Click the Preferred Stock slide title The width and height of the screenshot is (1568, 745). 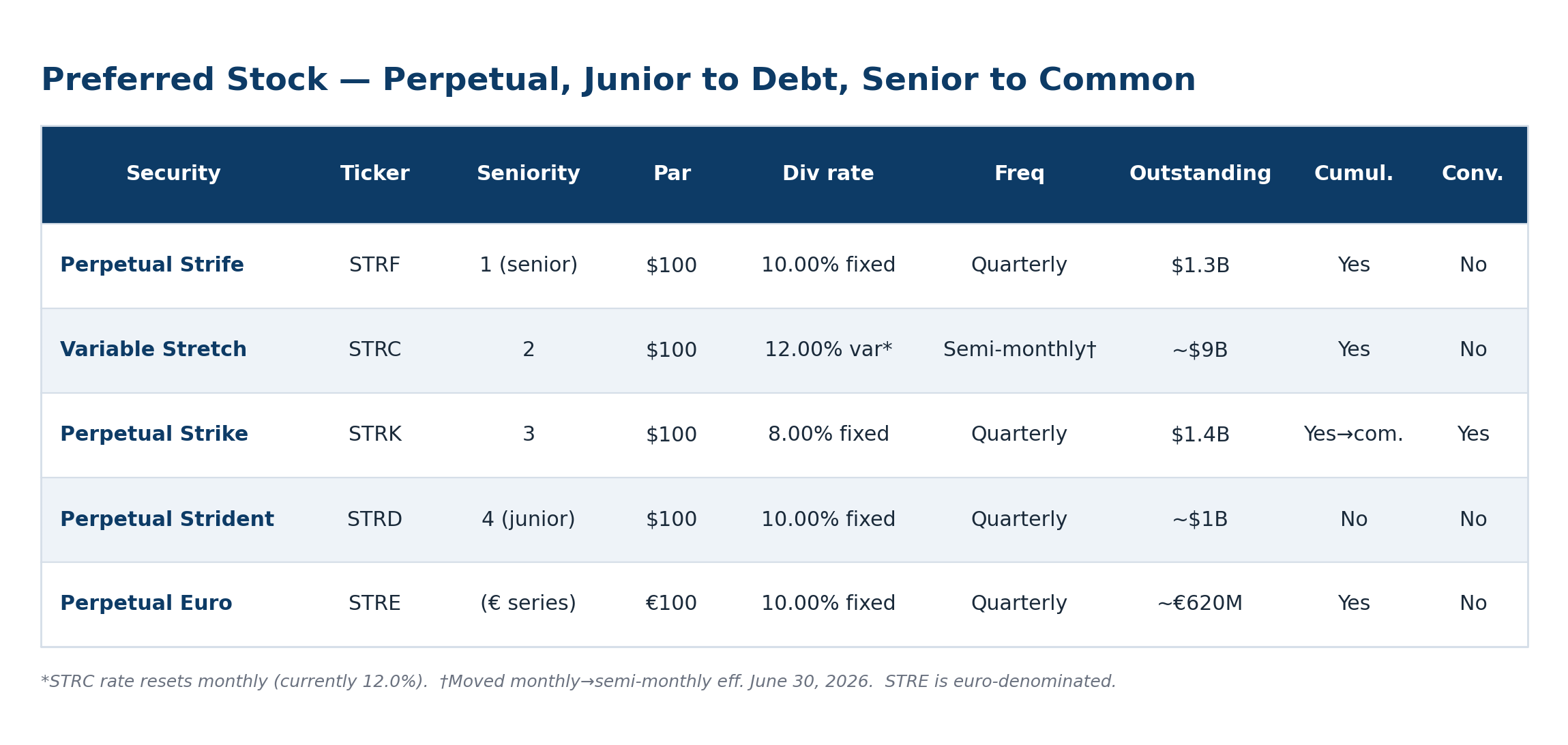(618, 81)
